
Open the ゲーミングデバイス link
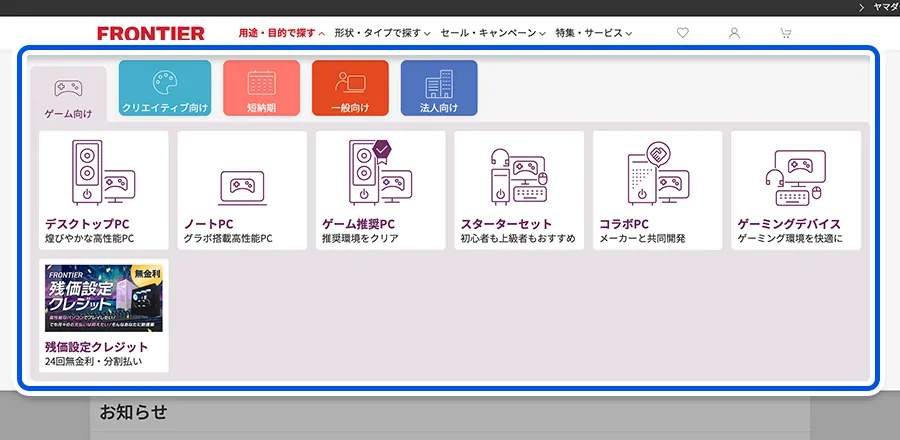point(789,224)
